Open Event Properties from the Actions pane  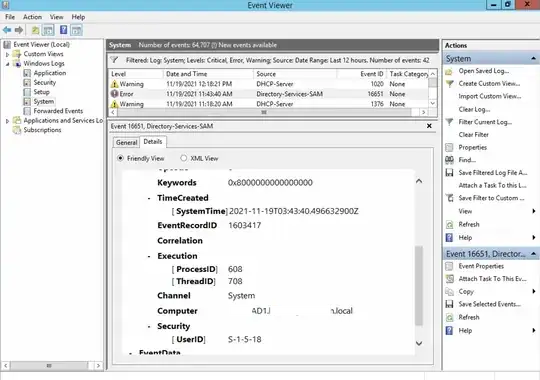(481, 266)
